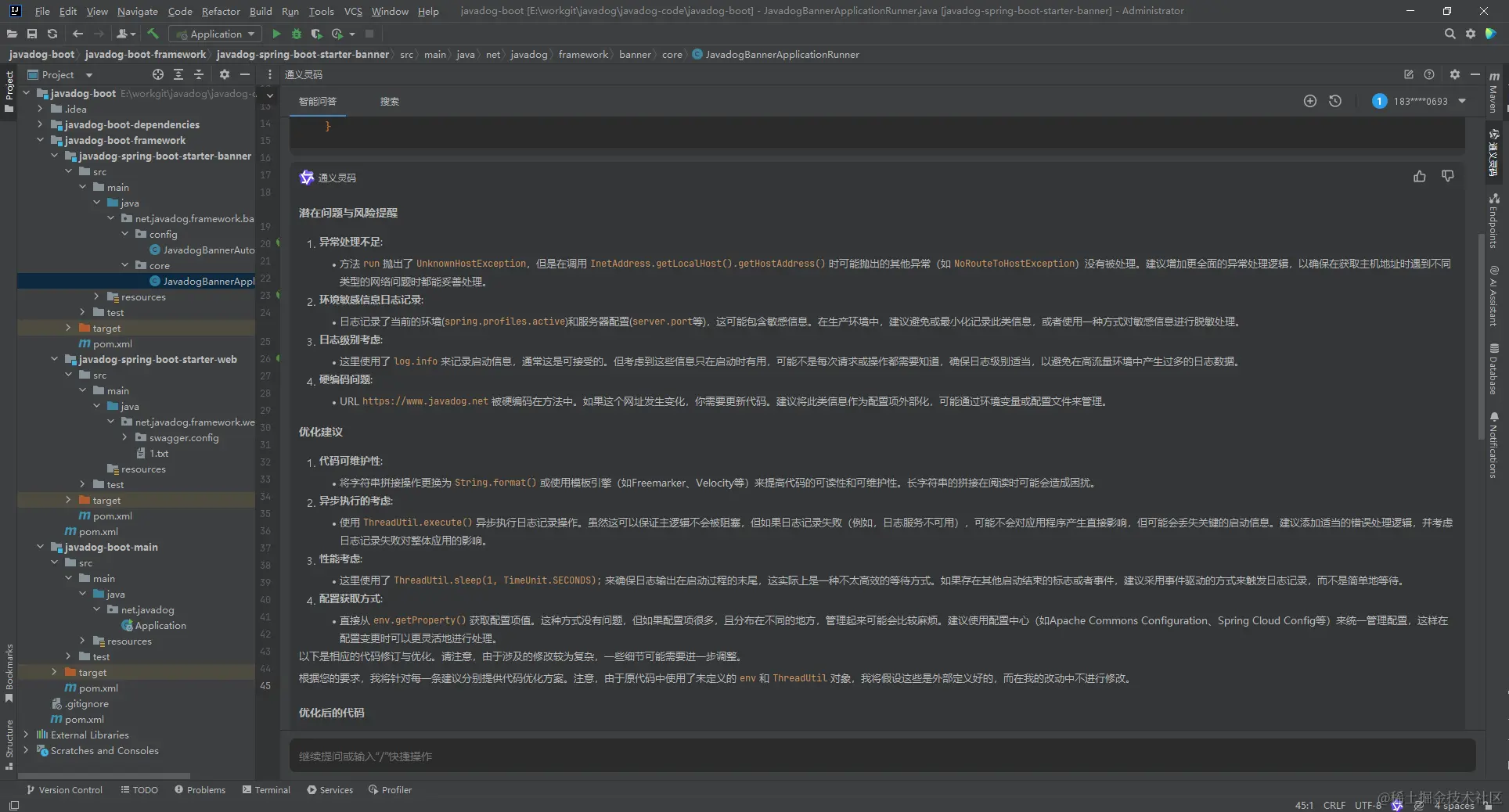Hide the Project panel with the minus icon
Screen dimensions: 1509x812
(245, 74)
